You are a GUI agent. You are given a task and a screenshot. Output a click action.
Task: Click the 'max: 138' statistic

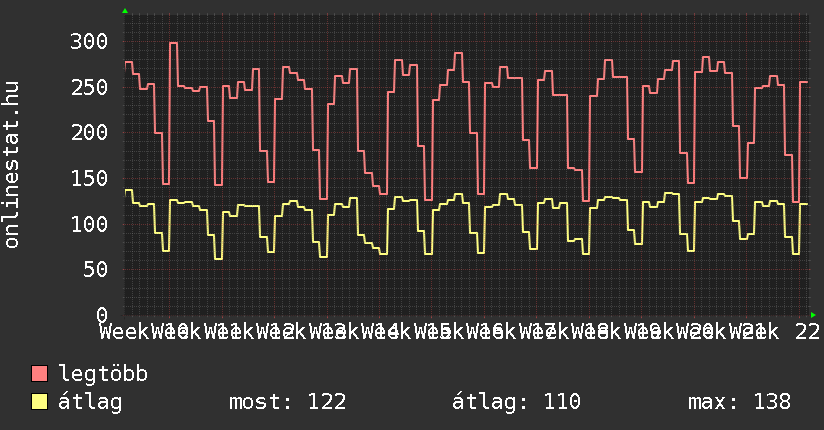739,402
